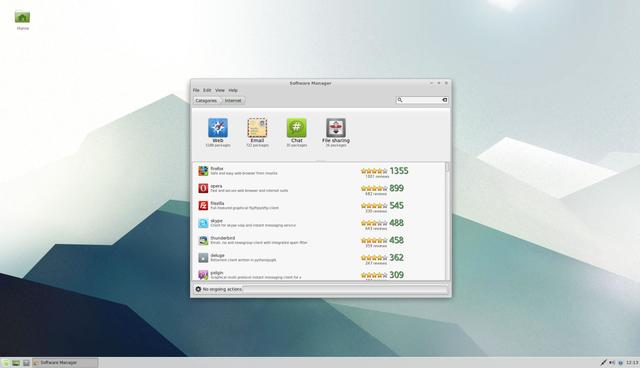640x368 pixels.
Task: Click the update shield tray icon
Action: click(x=620, y=363)
